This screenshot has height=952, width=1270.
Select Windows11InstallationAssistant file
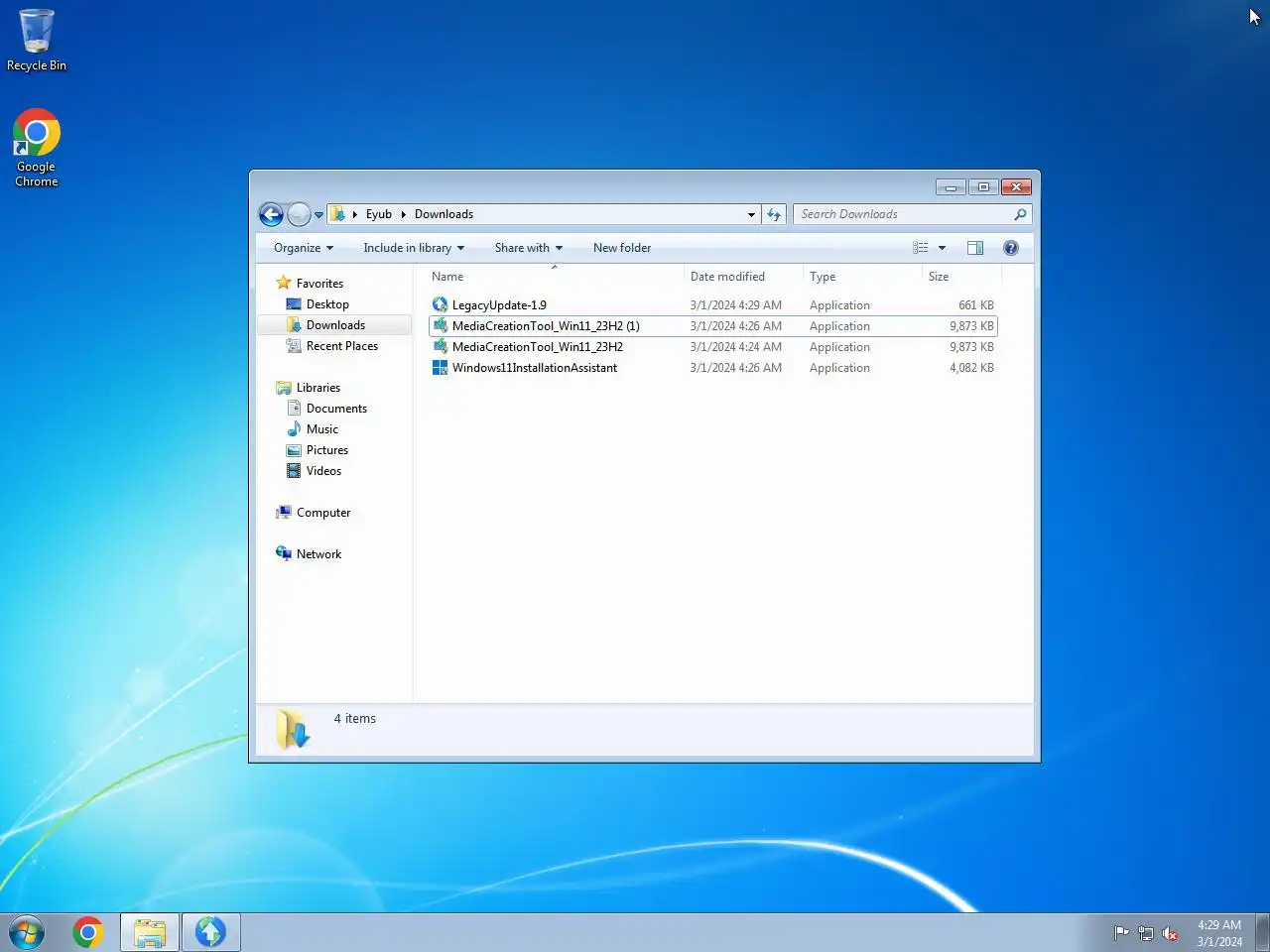click(x=535, y=368)
